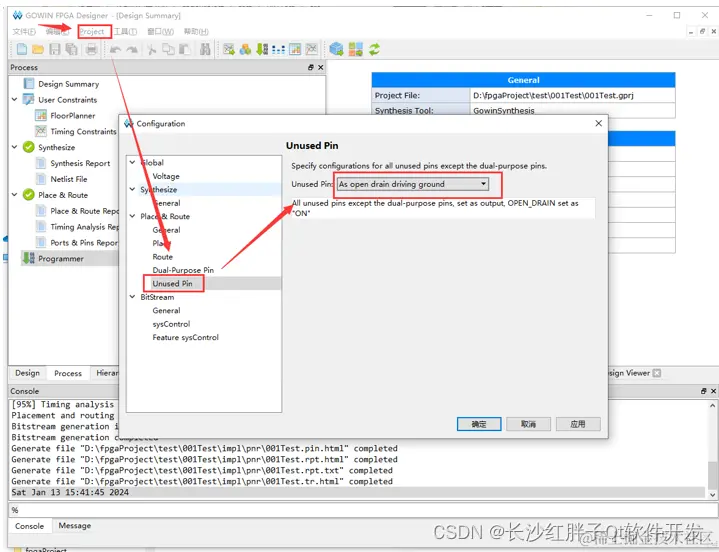Click the 应用 apply button
The image size is (719, 552).
pos(578,424)
